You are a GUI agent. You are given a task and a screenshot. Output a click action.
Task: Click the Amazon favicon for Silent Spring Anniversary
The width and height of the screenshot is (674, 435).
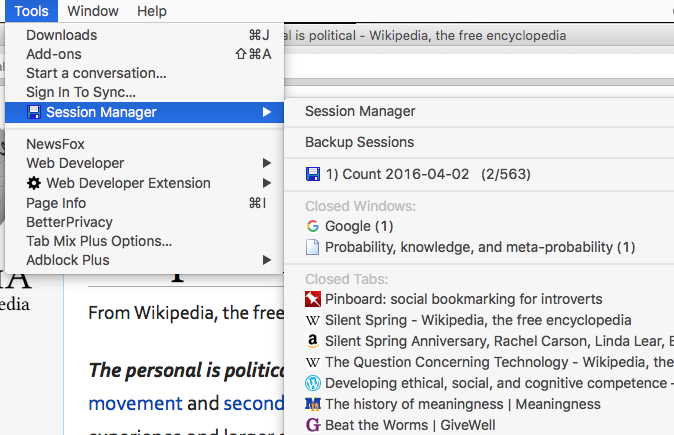[x=313, y=341]
